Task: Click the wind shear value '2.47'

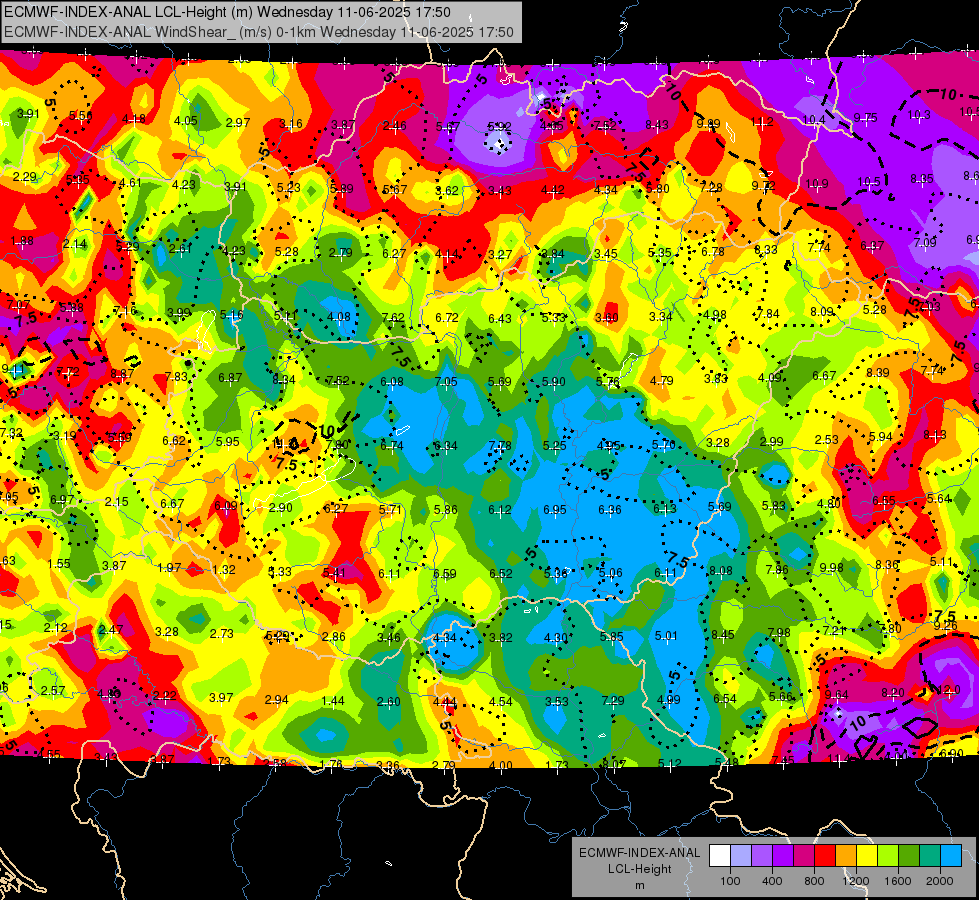Action: pos(111,630)
